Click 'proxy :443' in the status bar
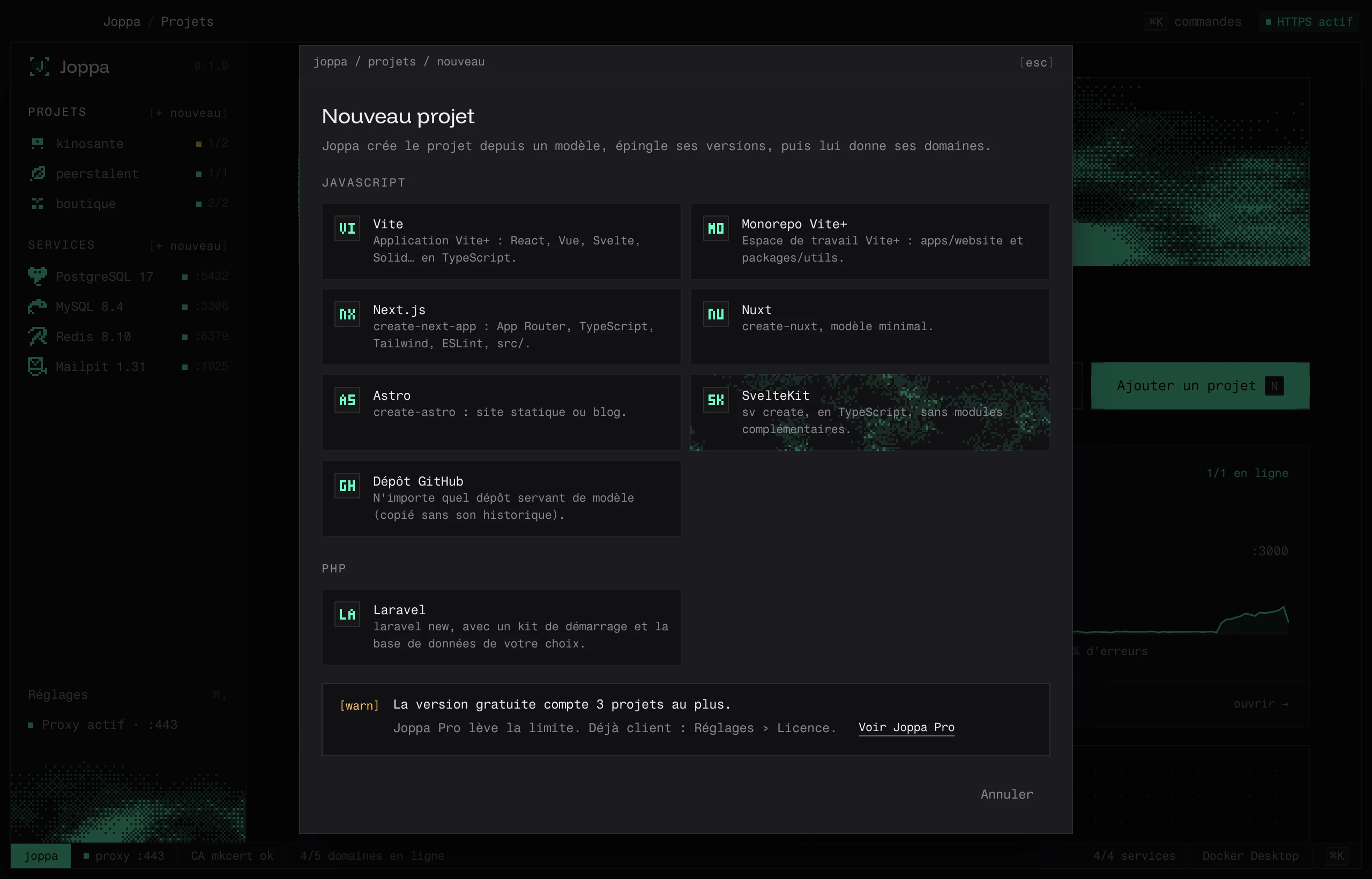1372x879 pixels. point(123,855)
